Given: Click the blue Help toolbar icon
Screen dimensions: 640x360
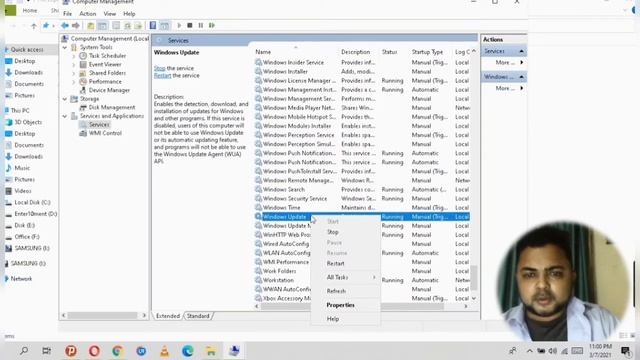Looking at the screenshot, I should tap(153, 25).
